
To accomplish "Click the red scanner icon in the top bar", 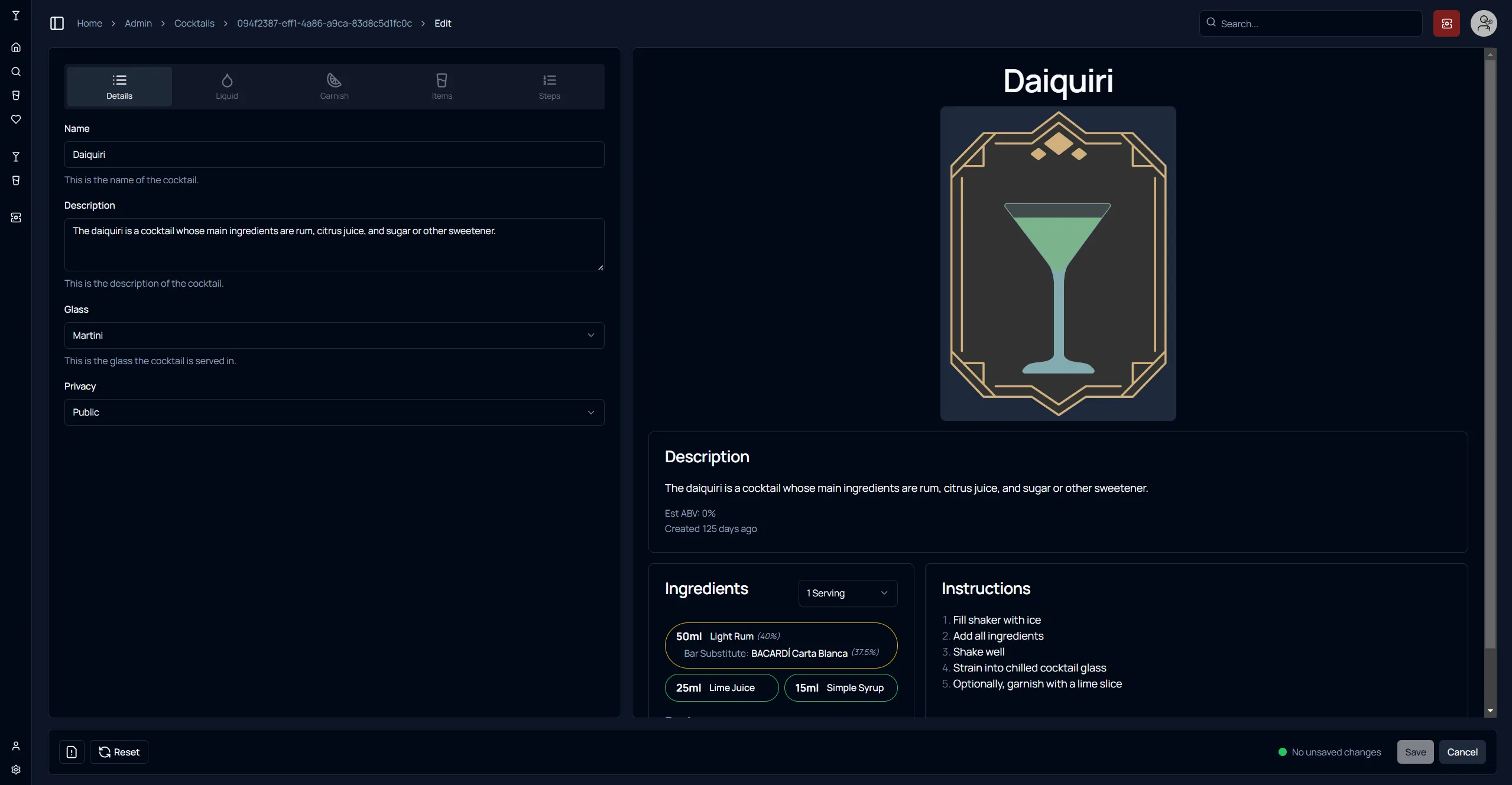I will tap(1446, 23).
